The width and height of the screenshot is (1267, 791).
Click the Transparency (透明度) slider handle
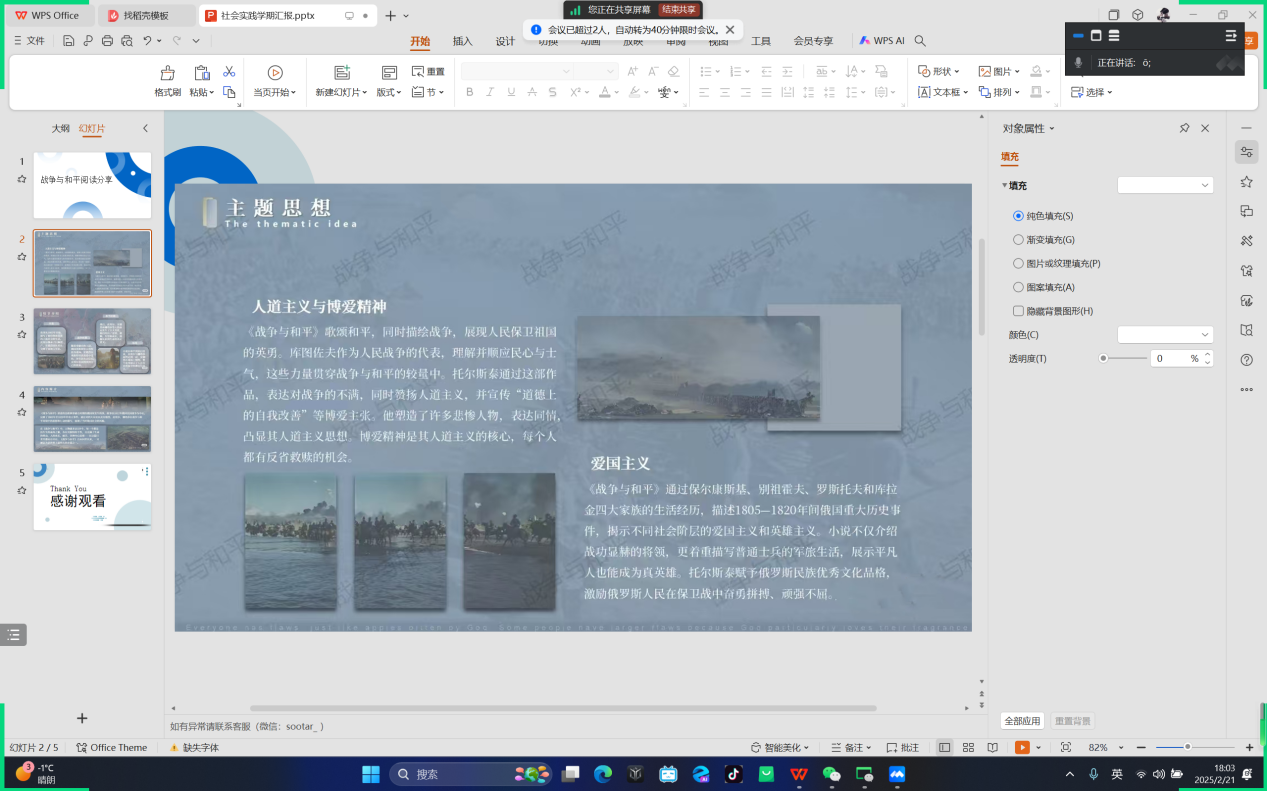(x=1103, y=358)
